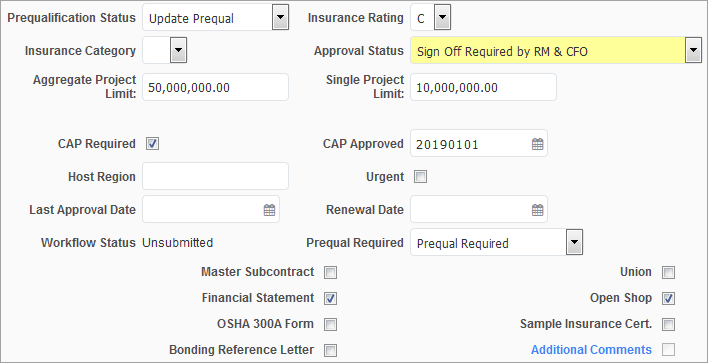Screen dimensions: 708x363
Task: Focus the Host Region text field
Action: tap(215, 176)
